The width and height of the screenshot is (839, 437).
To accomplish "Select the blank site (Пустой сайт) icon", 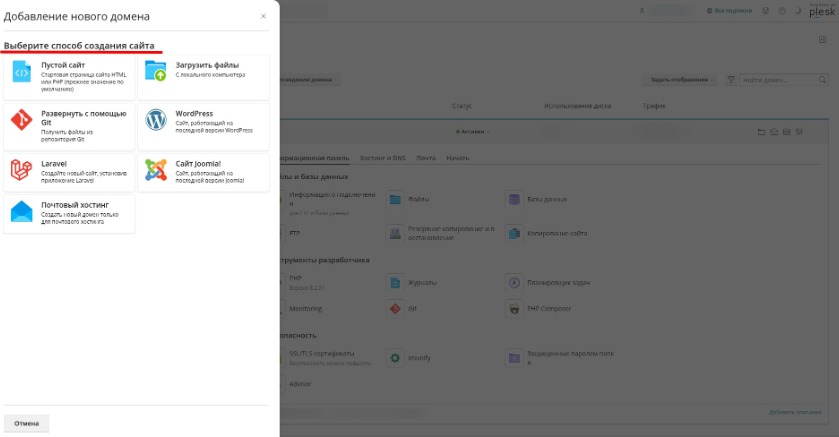I will pos(22,72).
